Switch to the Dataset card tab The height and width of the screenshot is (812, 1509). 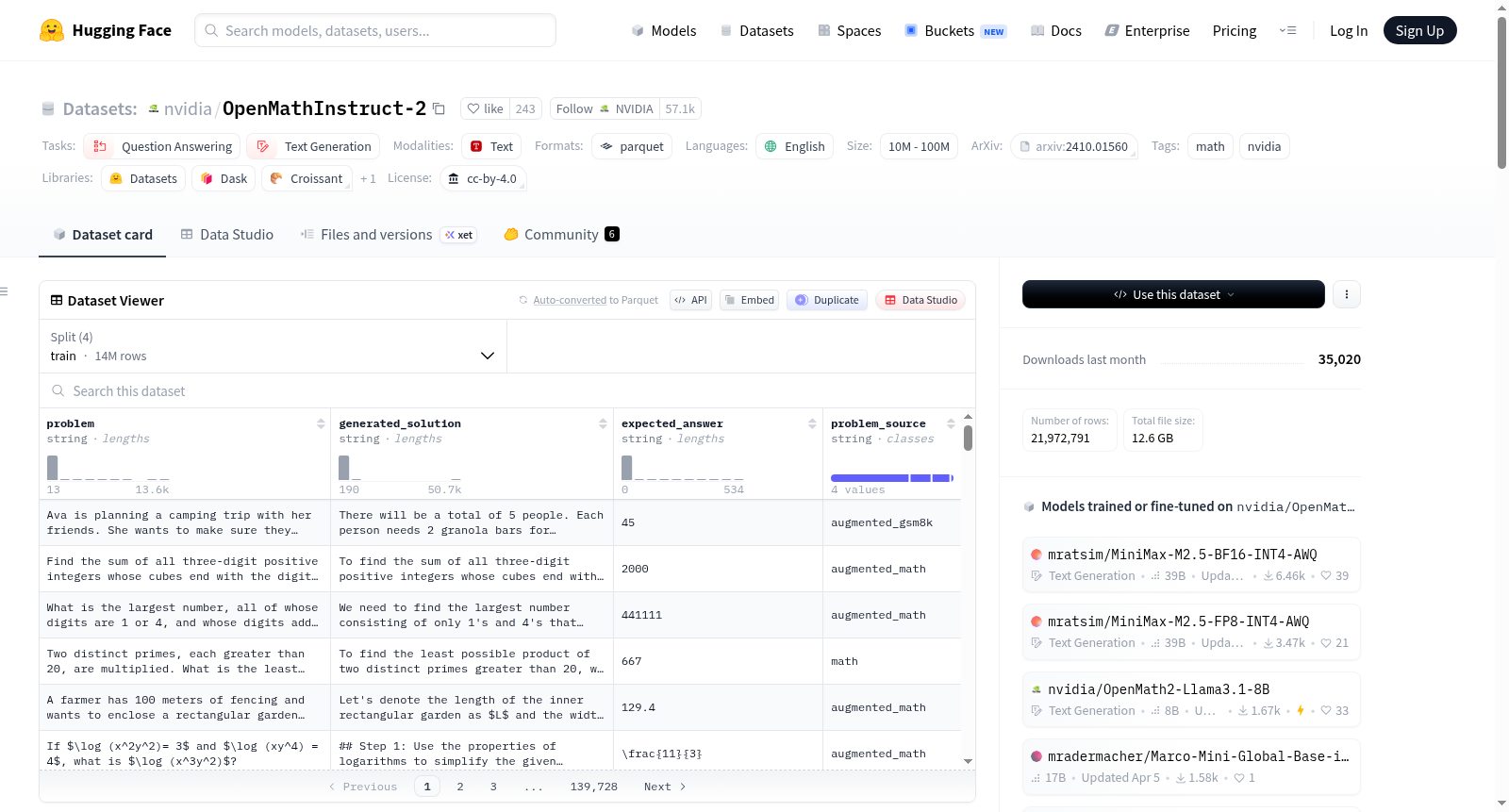[103, 235]
